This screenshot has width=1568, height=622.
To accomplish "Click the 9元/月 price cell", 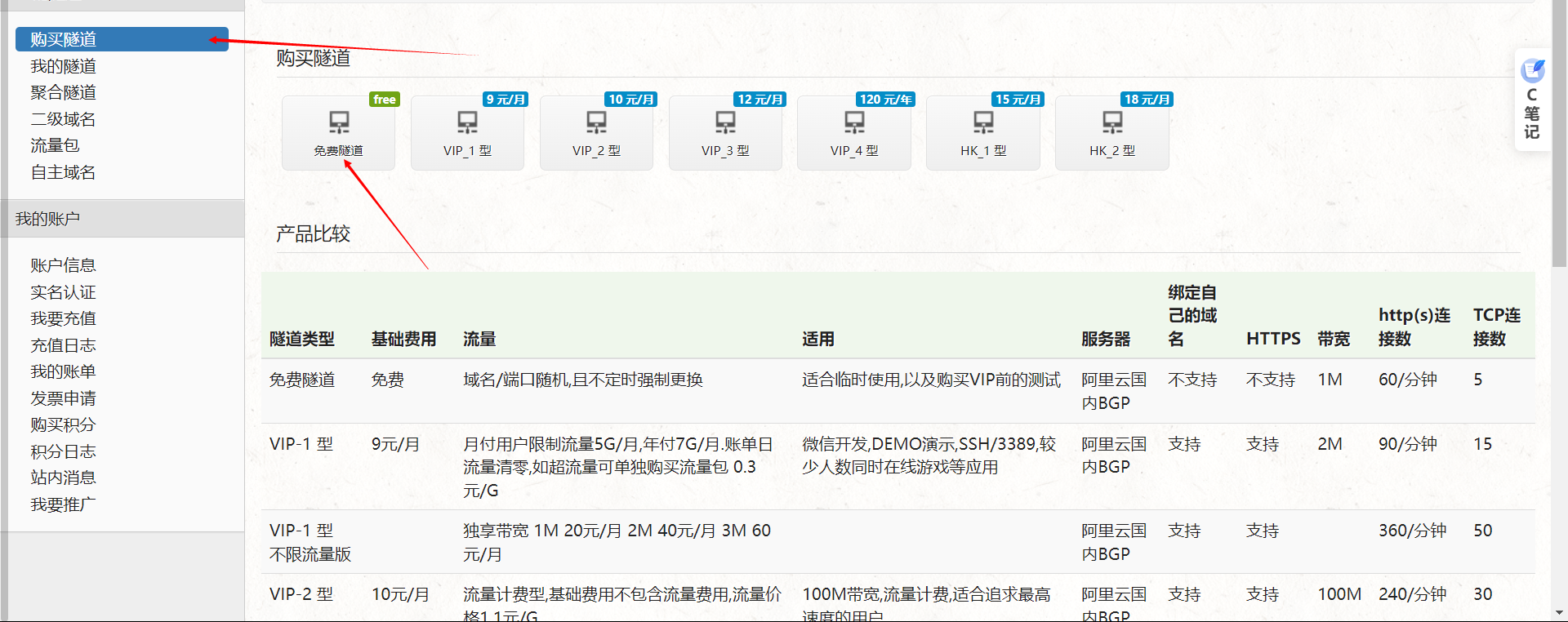I will pyautogui.click(x=395, y=444).
